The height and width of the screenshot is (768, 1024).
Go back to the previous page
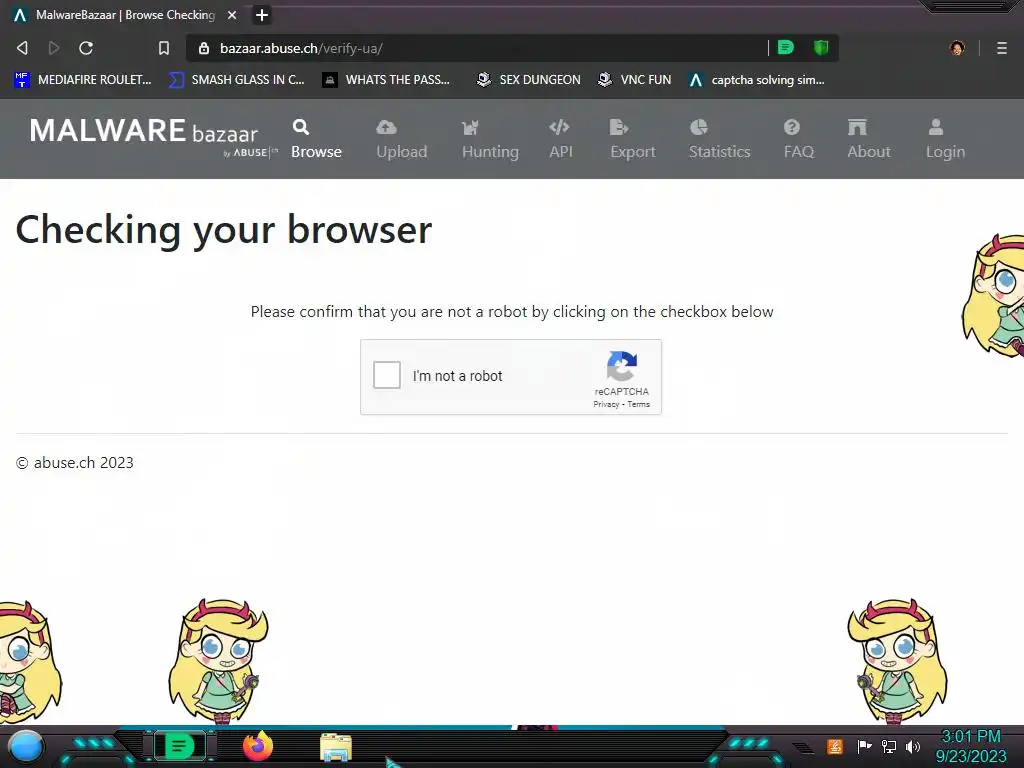tap(22, 48)
